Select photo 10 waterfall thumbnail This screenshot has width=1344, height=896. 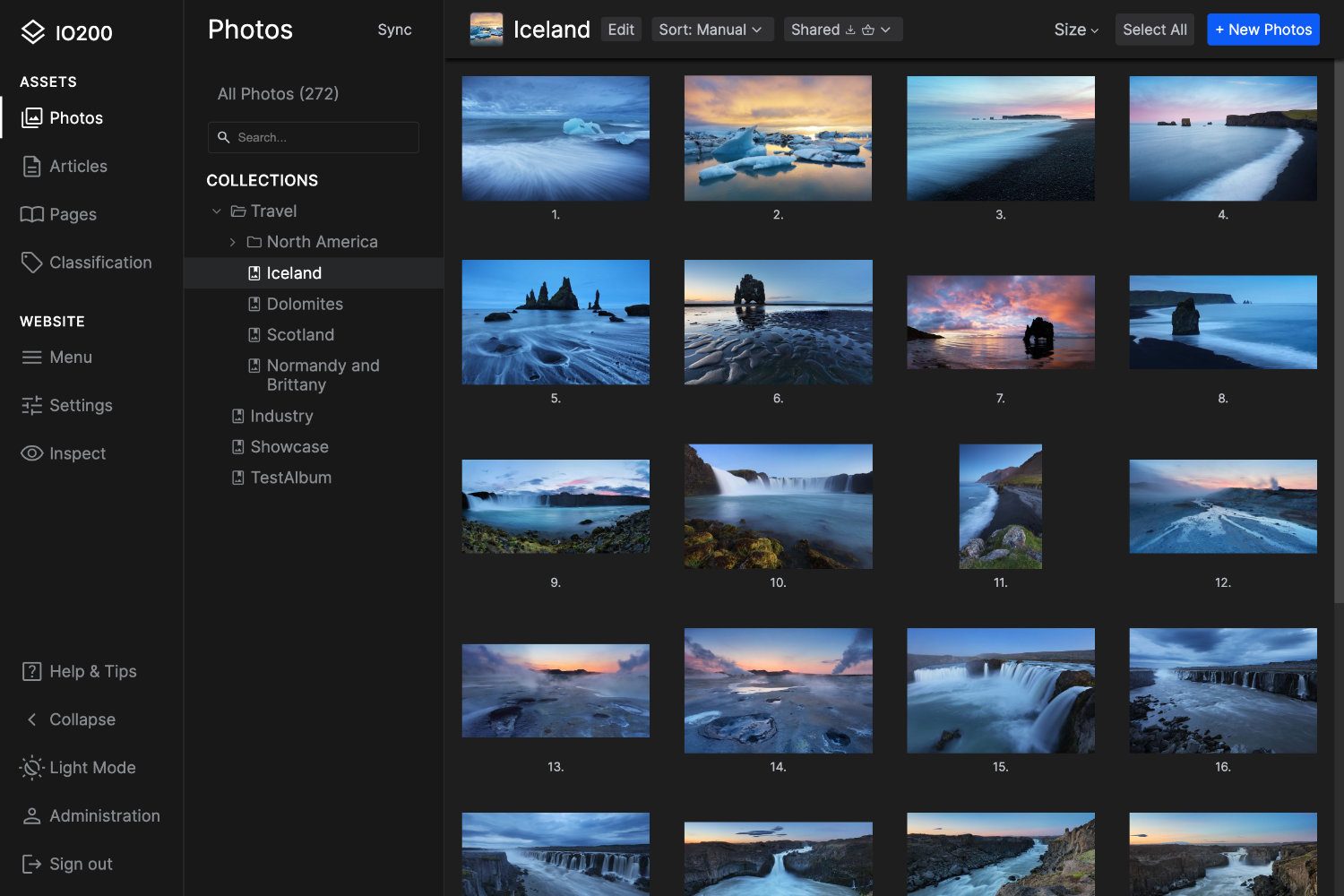click(778, 506)
